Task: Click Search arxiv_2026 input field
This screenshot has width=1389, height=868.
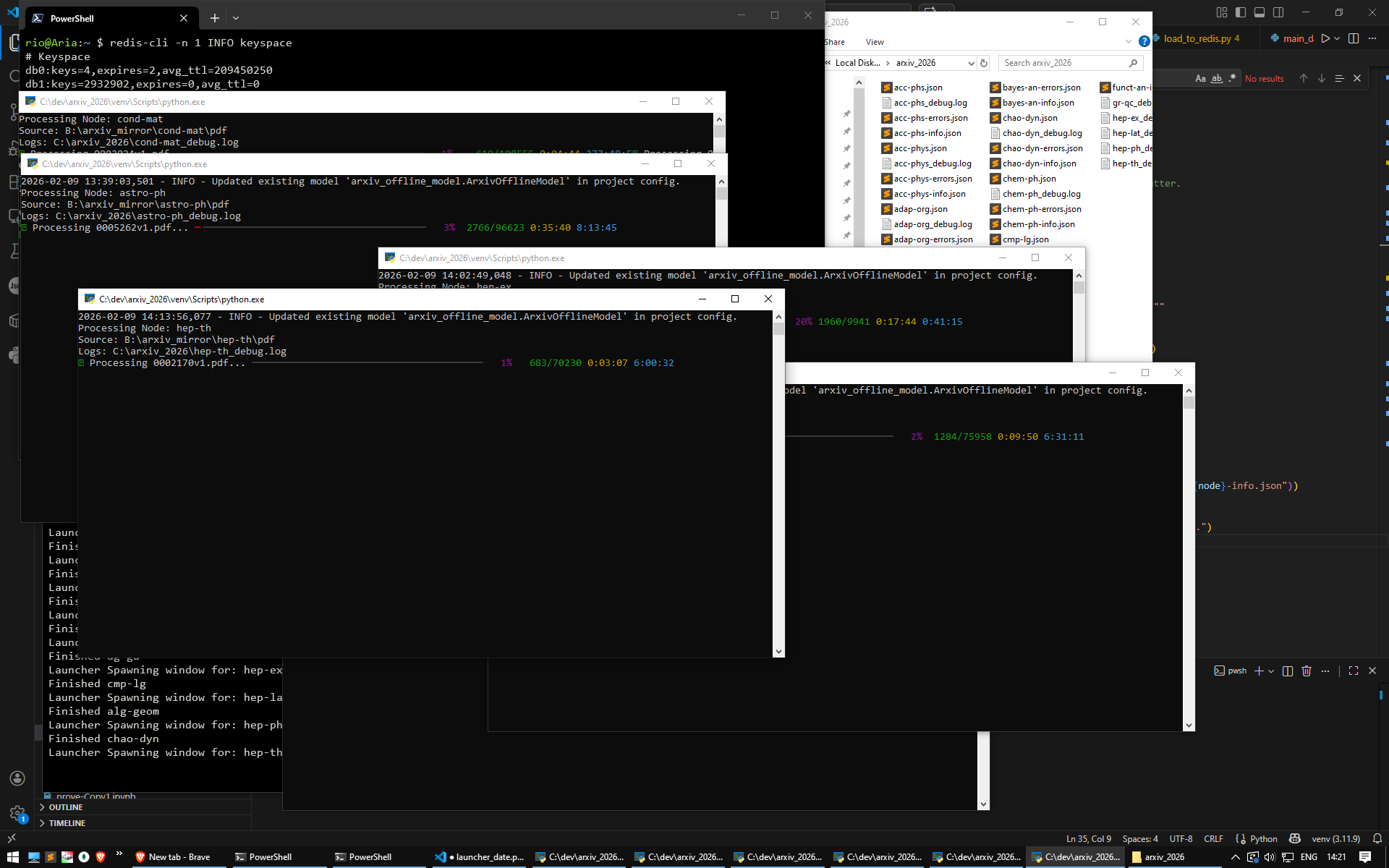Action: tap(1063, 63)
